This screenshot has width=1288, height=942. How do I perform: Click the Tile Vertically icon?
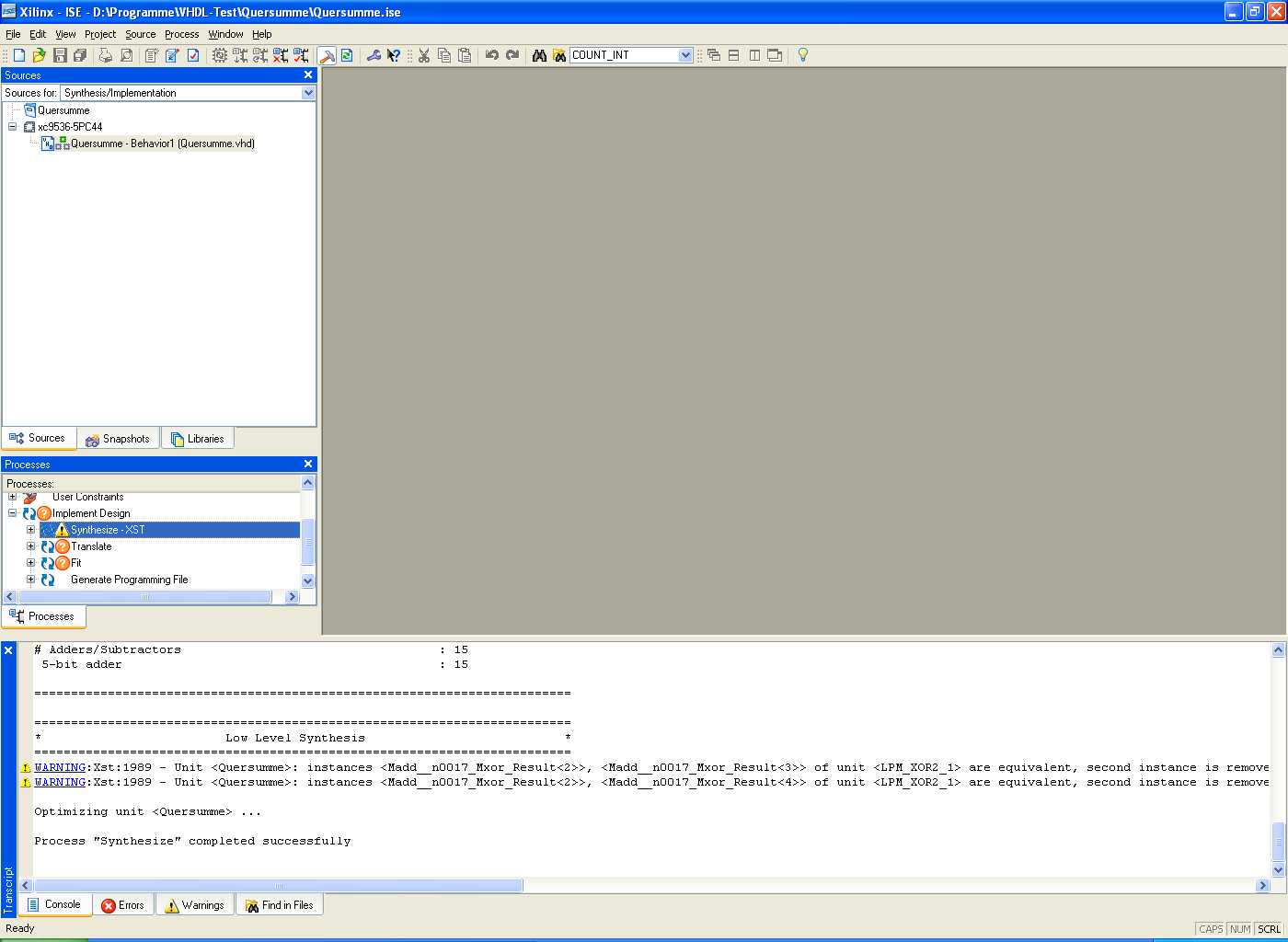pos(754,55)
